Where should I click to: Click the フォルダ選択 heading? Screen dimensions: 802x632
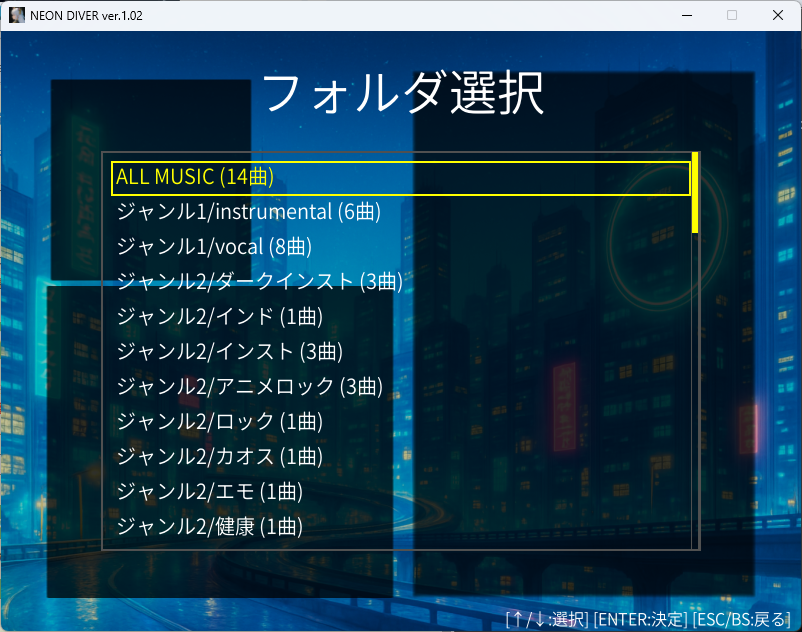click(x=402, y=94)
